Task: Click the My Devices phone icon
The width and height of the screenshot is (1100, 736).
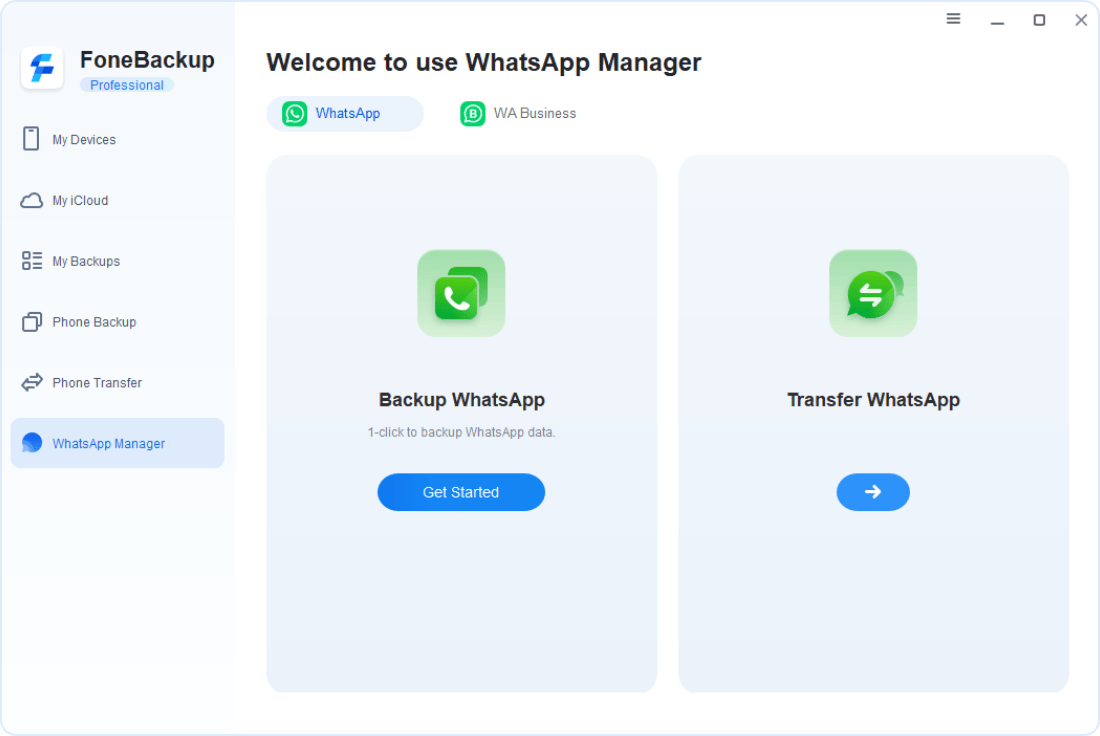Action: [31, 139]
